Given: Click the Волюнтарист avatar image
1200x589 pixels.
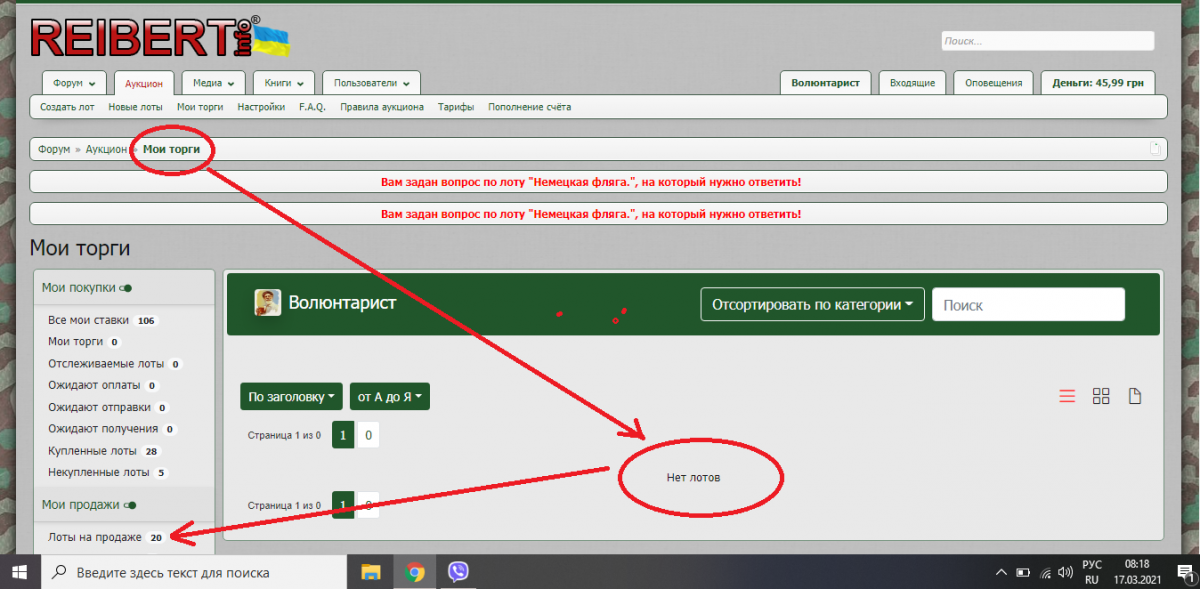Looking at the screenshot, I should [267, 303].
